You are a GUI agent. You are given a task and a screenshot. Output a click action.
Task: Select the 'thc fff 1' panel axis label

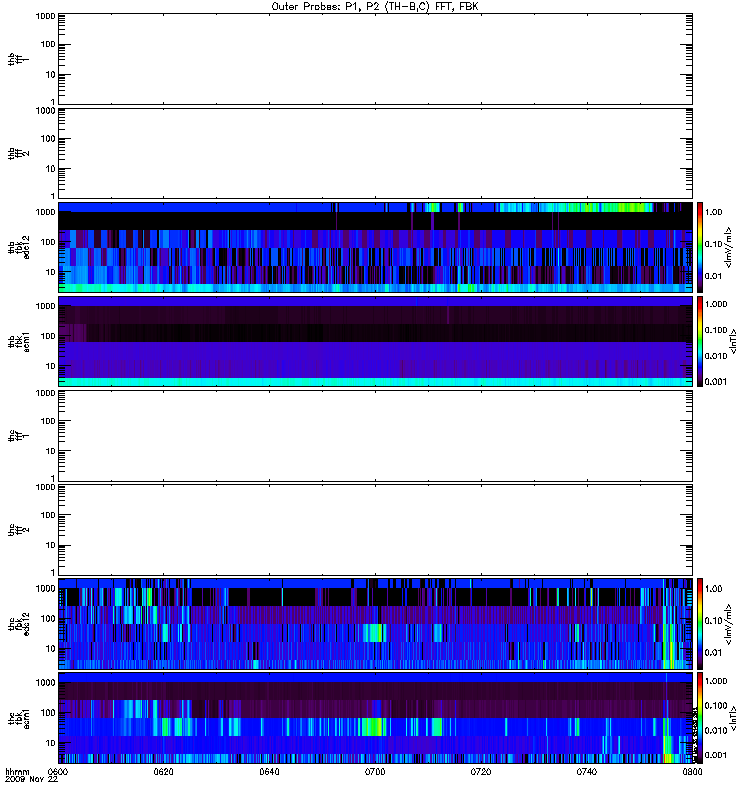tap(18, 436)
